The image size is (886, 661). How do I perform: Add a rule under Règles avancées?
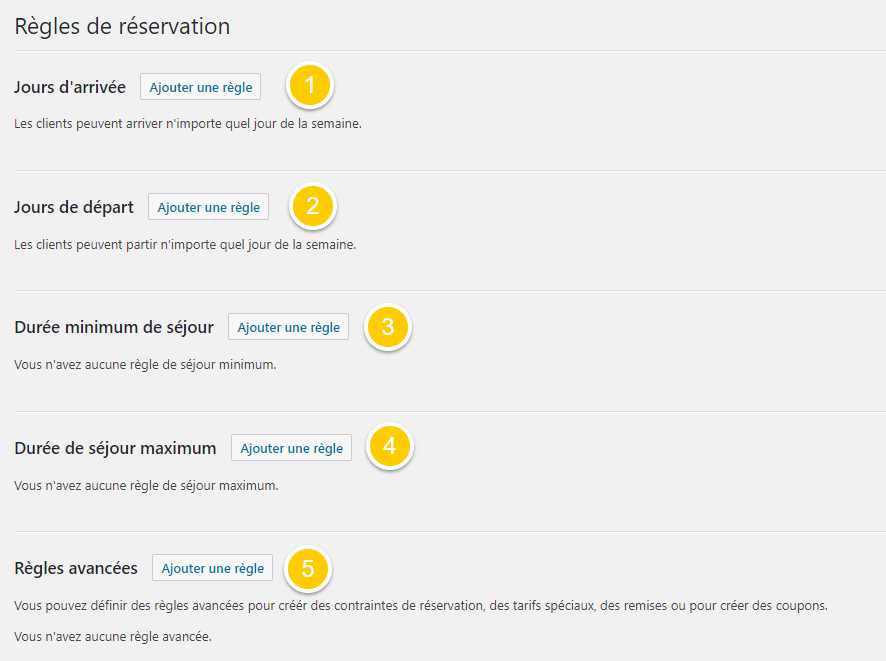(x=212, y=567)
